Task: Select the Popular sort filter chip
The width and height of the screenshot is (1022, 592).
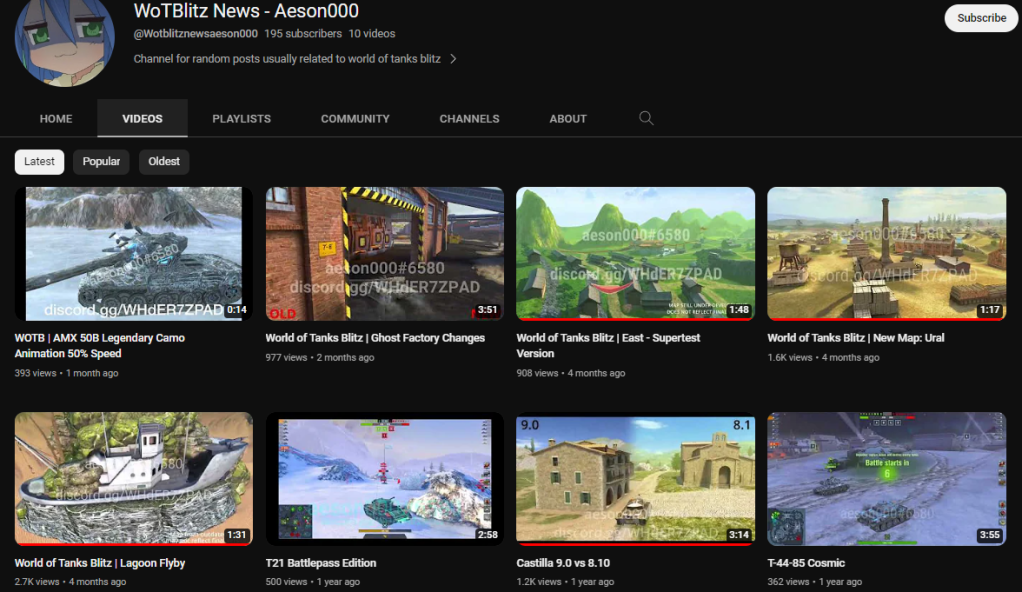Action: click(x=101, y=162)
